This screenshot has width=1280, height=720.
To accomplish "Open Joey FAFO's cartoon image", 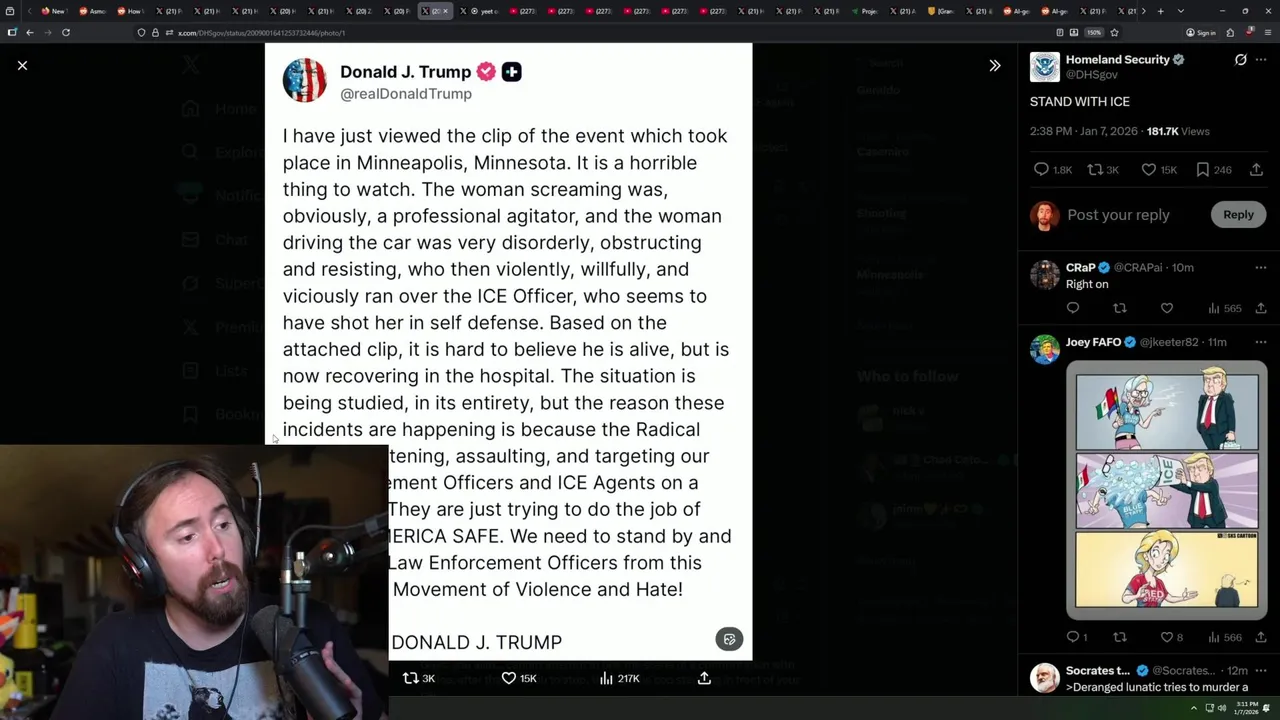I will [1167, 491].
